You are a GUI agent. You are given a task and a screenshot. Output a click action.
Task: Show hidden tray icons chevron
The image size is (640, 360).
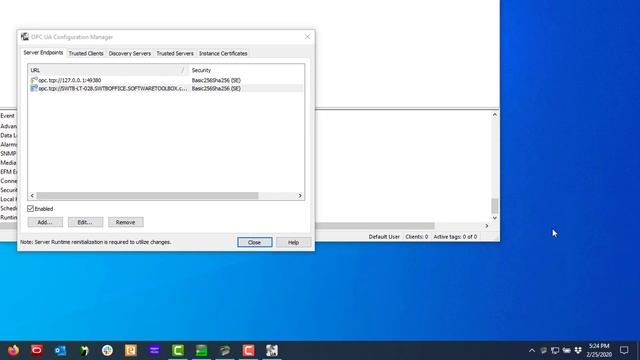(532, 350)
